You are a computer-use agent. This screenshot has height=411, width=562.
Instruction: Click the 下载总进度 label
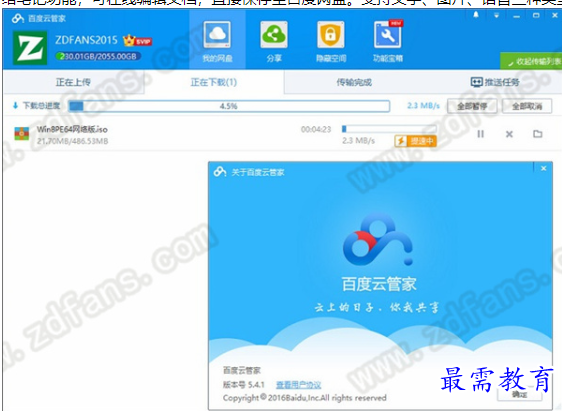point(41,106)
